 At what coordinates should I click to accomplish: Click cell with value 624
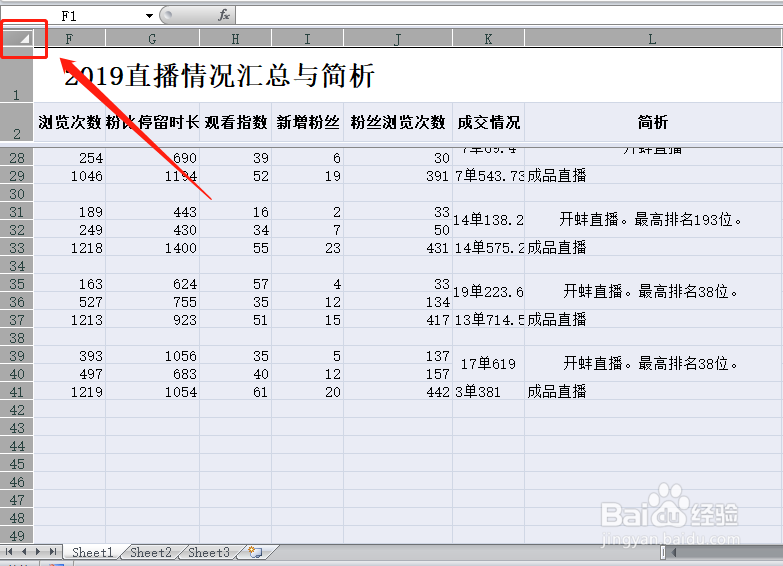tap(152, 284)
